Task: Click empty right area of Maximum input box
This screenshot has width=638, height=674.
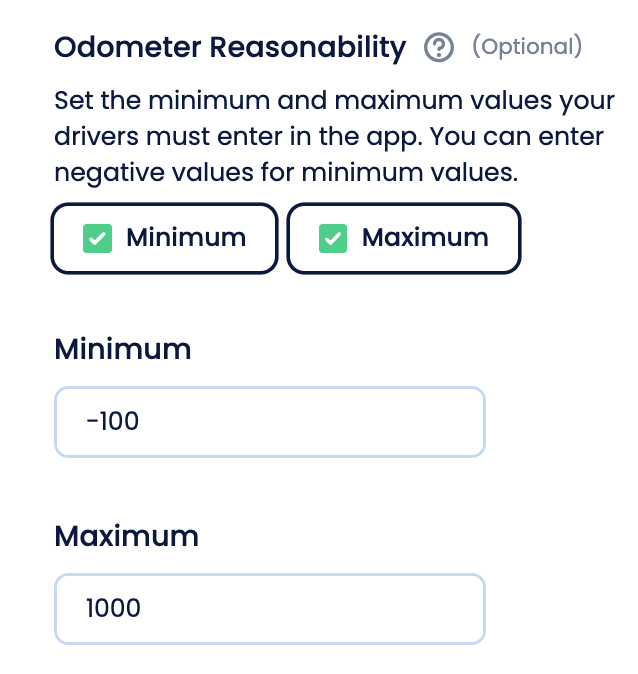Action: (x=344, y=609)
